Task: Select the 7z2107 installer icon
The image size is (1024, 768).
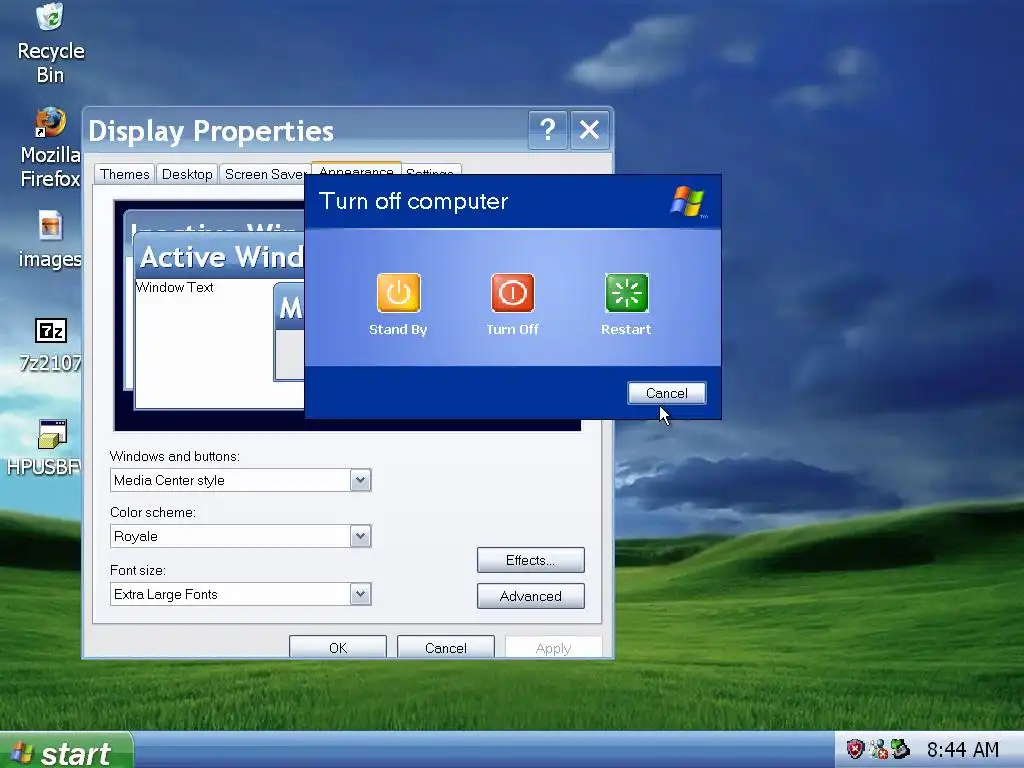Action: (50, 345)
